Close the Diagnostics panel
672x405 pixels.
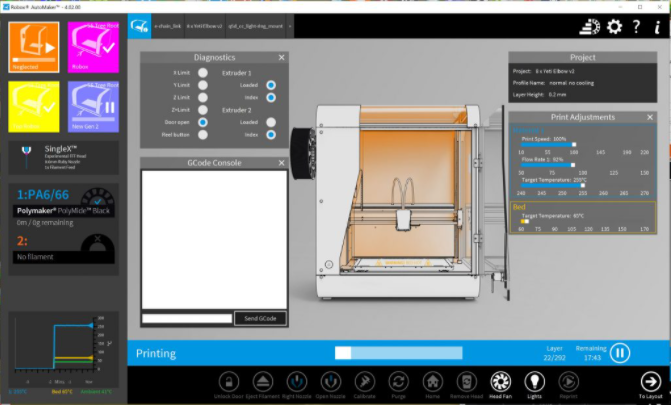[281, 57]
